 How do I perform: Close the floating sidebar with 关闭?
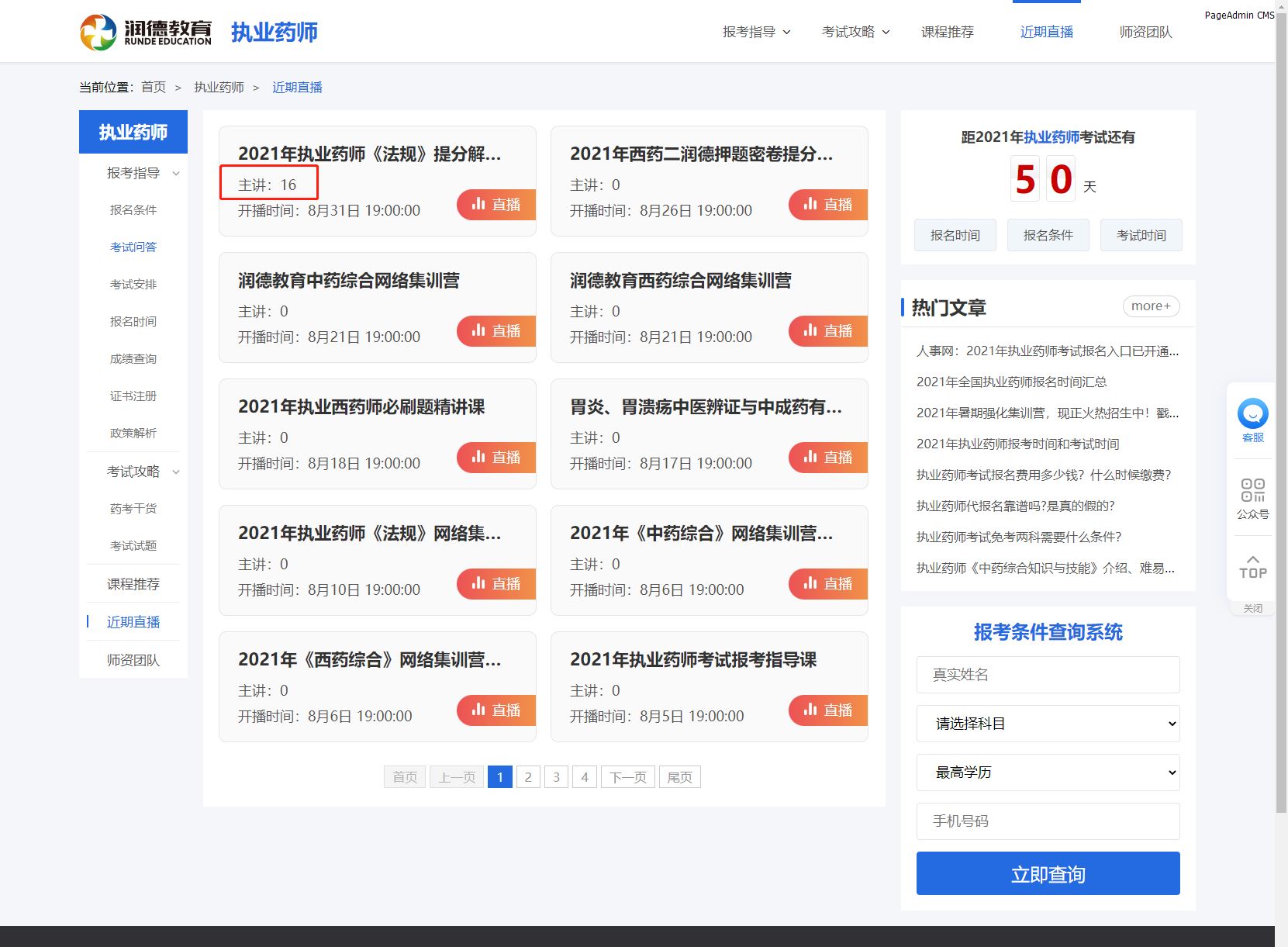point(1252,609)
